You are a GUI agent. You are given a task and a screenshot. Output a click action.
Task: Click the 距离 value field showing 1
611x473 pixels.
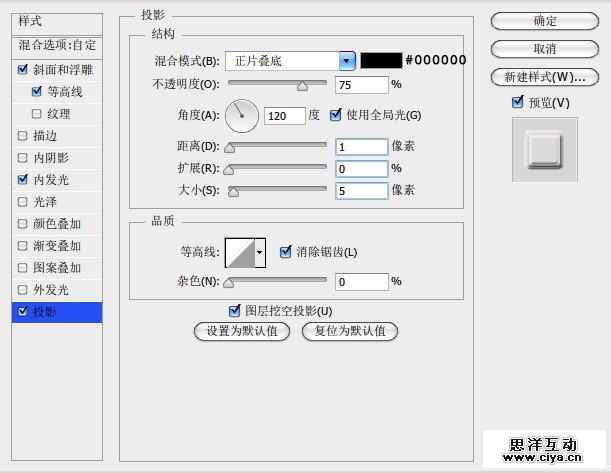tap(362, 147)
